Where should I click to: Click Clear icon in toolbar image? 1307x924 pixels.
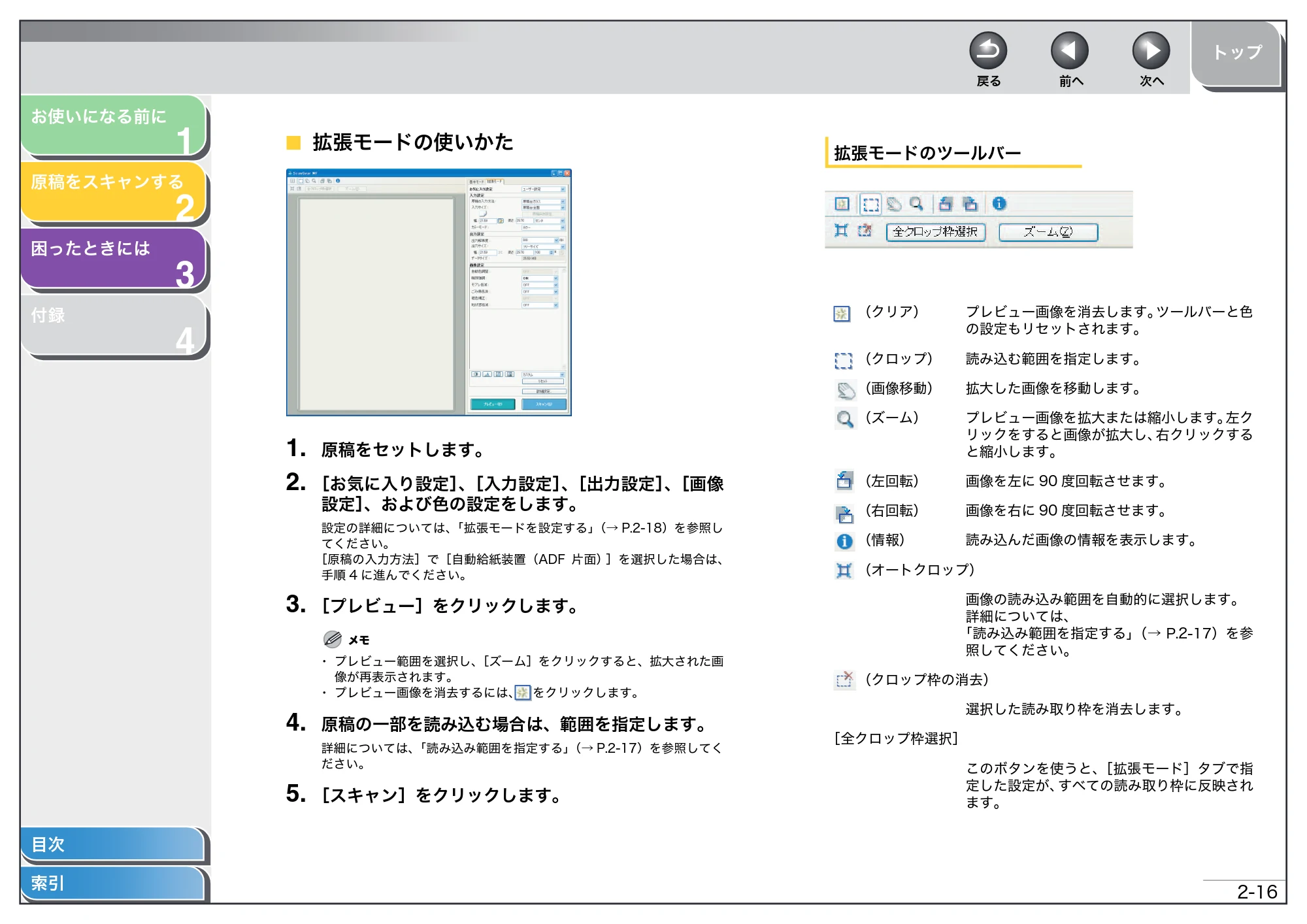click(x=842, y=205)
